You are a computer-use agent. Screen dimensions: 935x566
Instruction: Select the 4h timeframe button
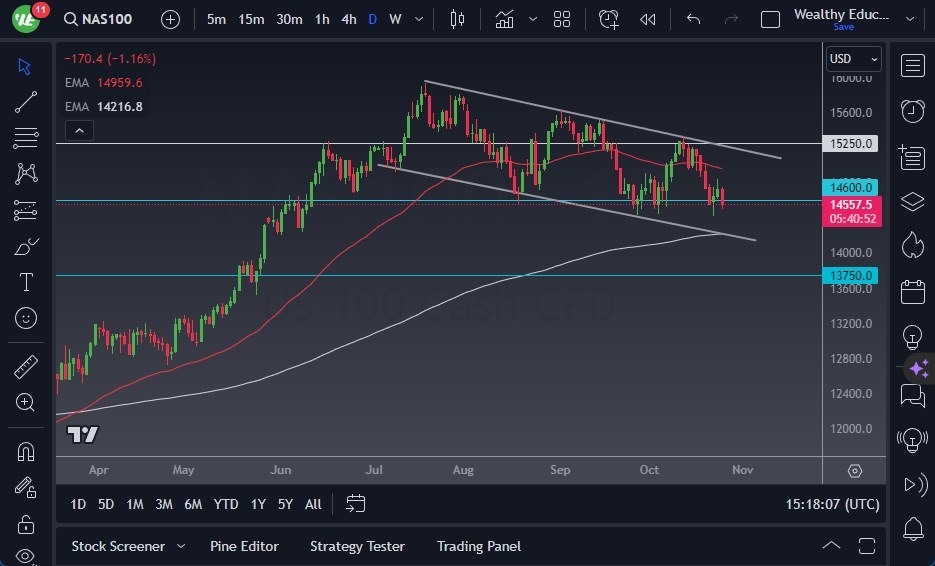coord(348,19)
